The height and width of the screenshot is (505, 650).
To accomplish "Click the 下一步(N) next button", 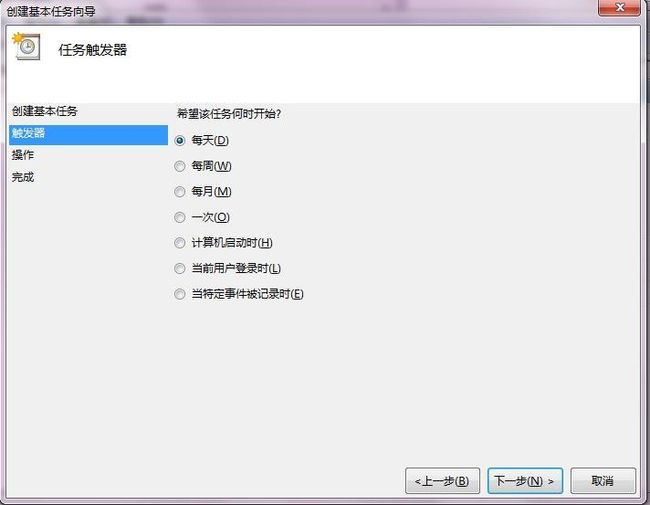I will (525, 481).
